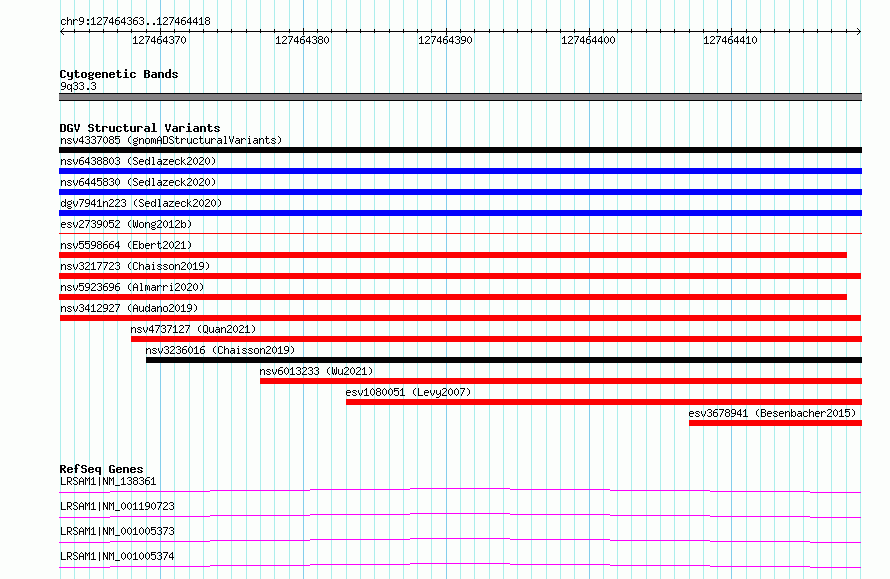Select the red bar under nsv5598664
Viewport: 890px width, 579px height.
[x=453, y=255]
